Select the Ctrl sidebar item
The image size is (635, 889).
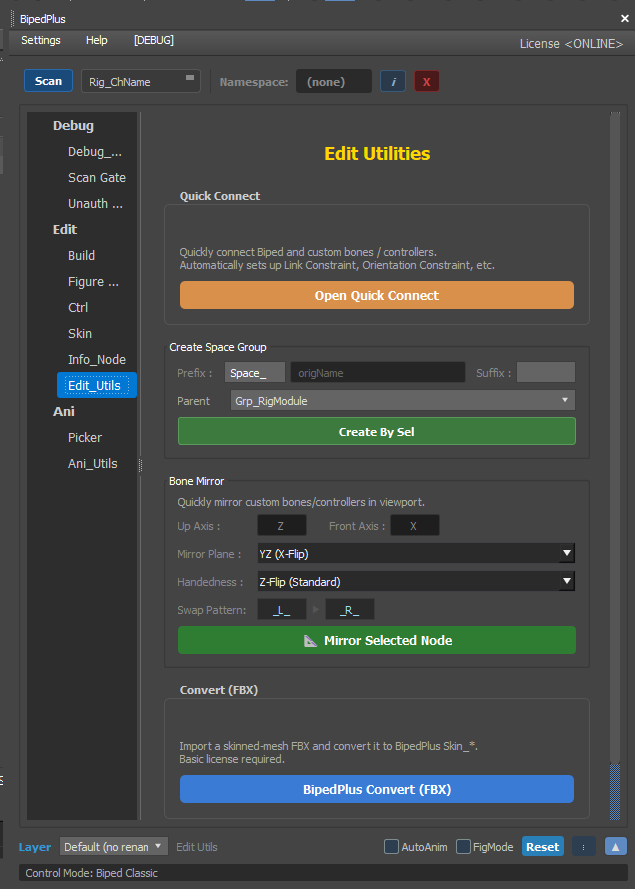tap(78, 307)
